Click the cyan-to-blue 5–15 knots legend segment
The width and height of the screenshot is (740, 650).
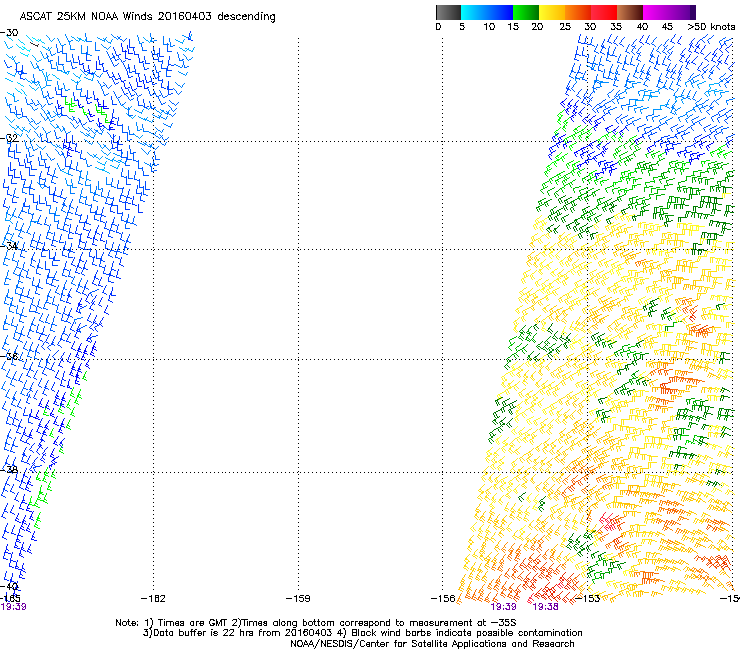[487, 12]
